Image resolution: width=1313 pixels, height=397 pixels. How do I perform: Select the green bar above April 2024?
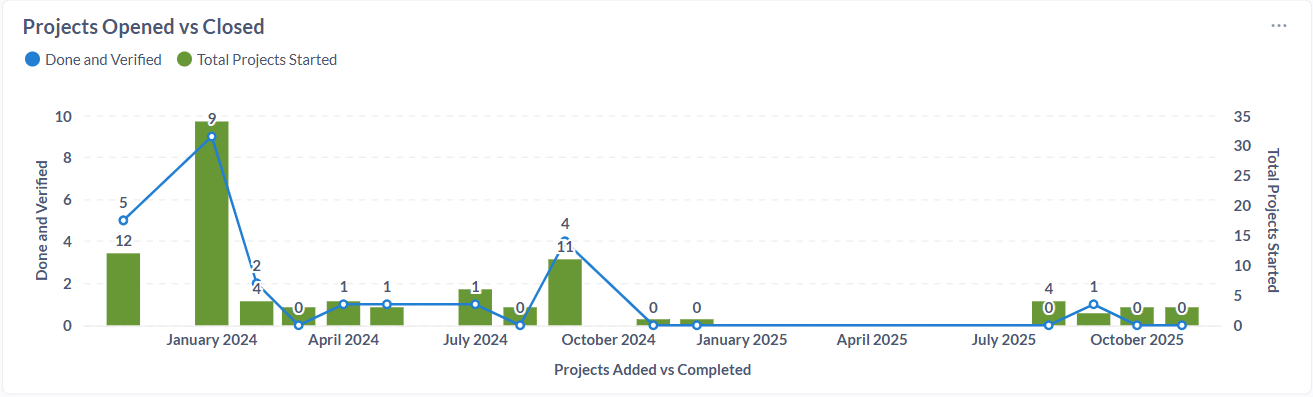click(x=343, y=313)
